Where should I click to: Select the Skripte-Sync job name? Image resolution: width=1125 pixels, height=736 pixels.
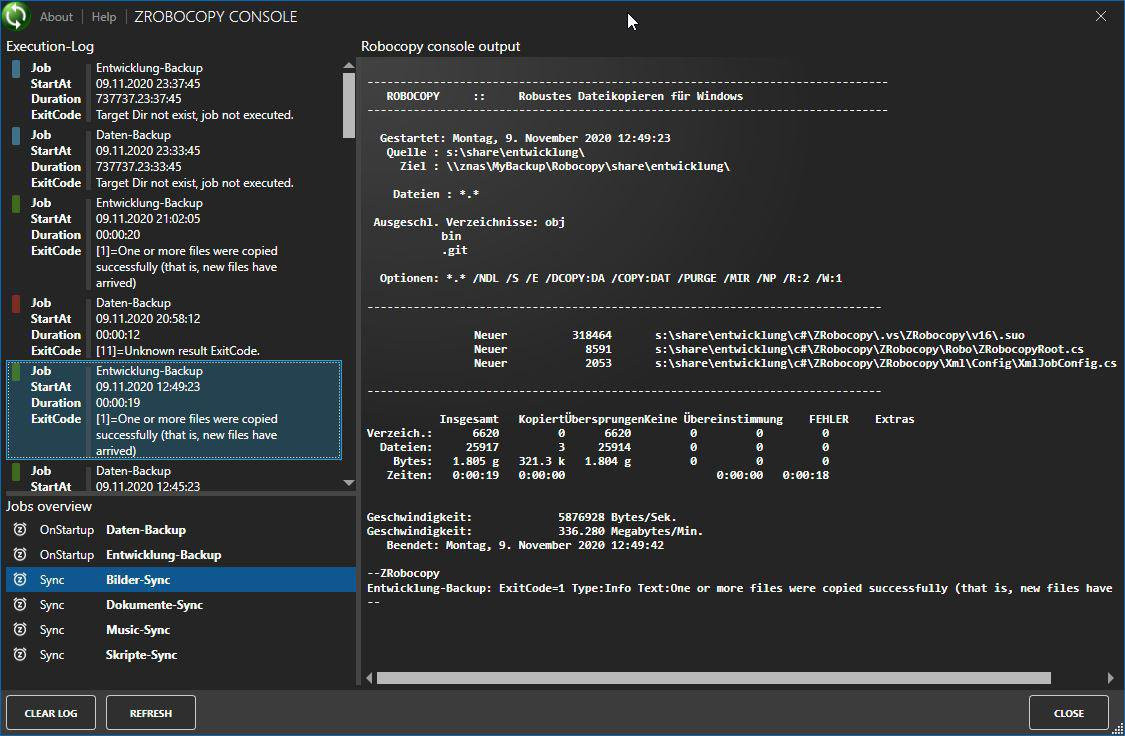tap(141, 655)
